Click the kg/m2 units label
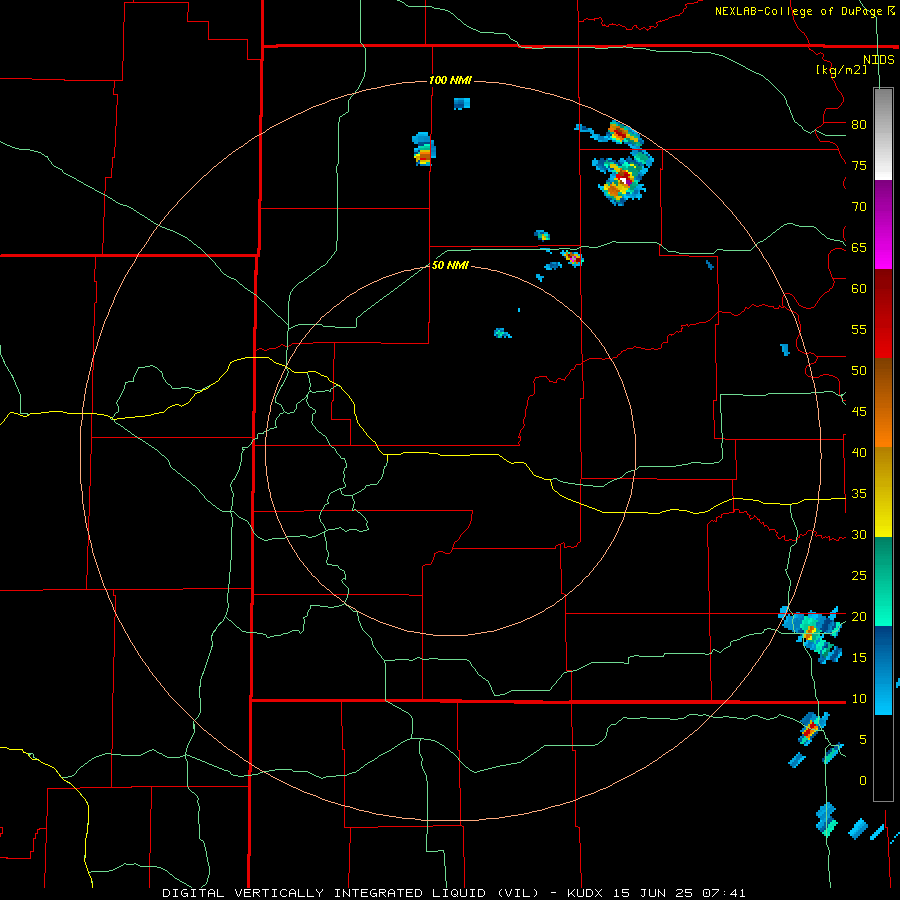This screenshot has width=900, height=900. click(841, 70)
